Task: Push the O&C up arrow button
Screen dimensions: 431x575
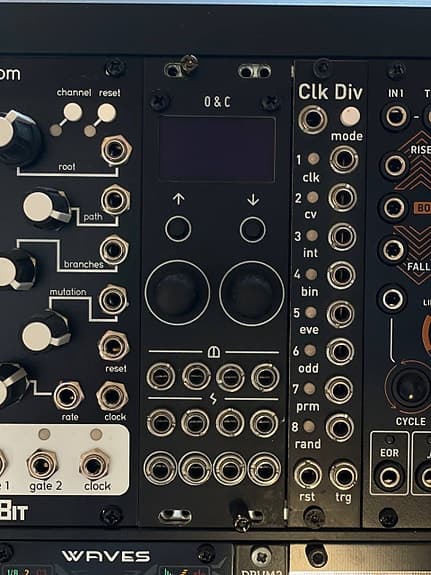Action: click(178, 229)
